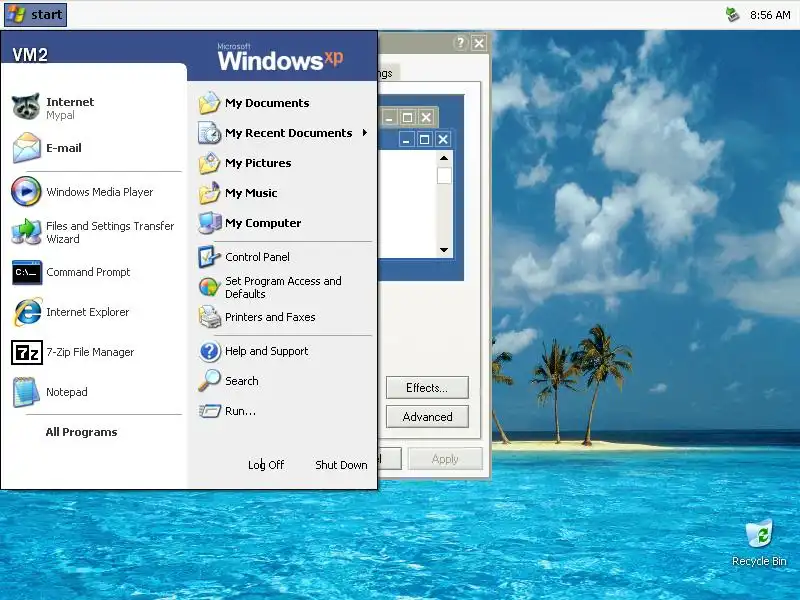The height and width of the screenshot is (600, 800).
Task: Open My Documents folder icon
Action: pos(209,103)
